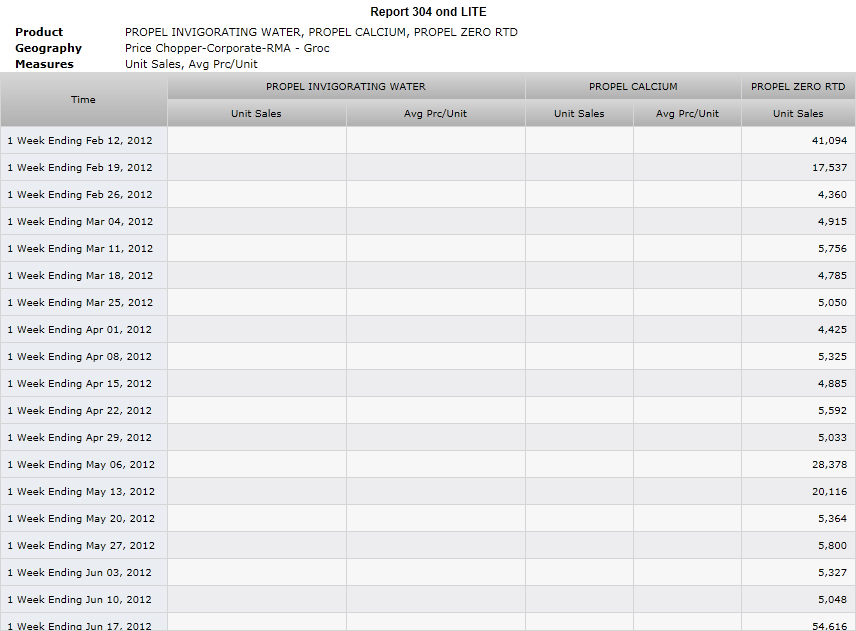The width and height of the screenshot is (856, 631).
Task: Select Unit Sales header under PROPEL ZERO RTD
Action: tap(798, 114)
